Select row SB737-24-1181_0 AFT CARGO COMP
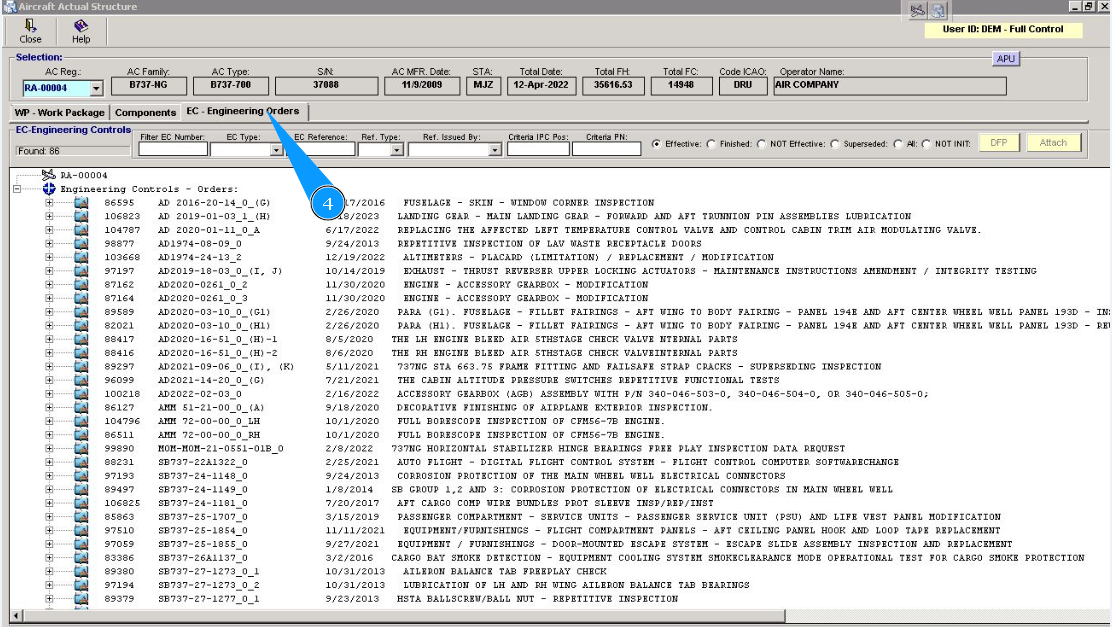The width and height of the screenshot is (1112, 633). tap(409, 503)
